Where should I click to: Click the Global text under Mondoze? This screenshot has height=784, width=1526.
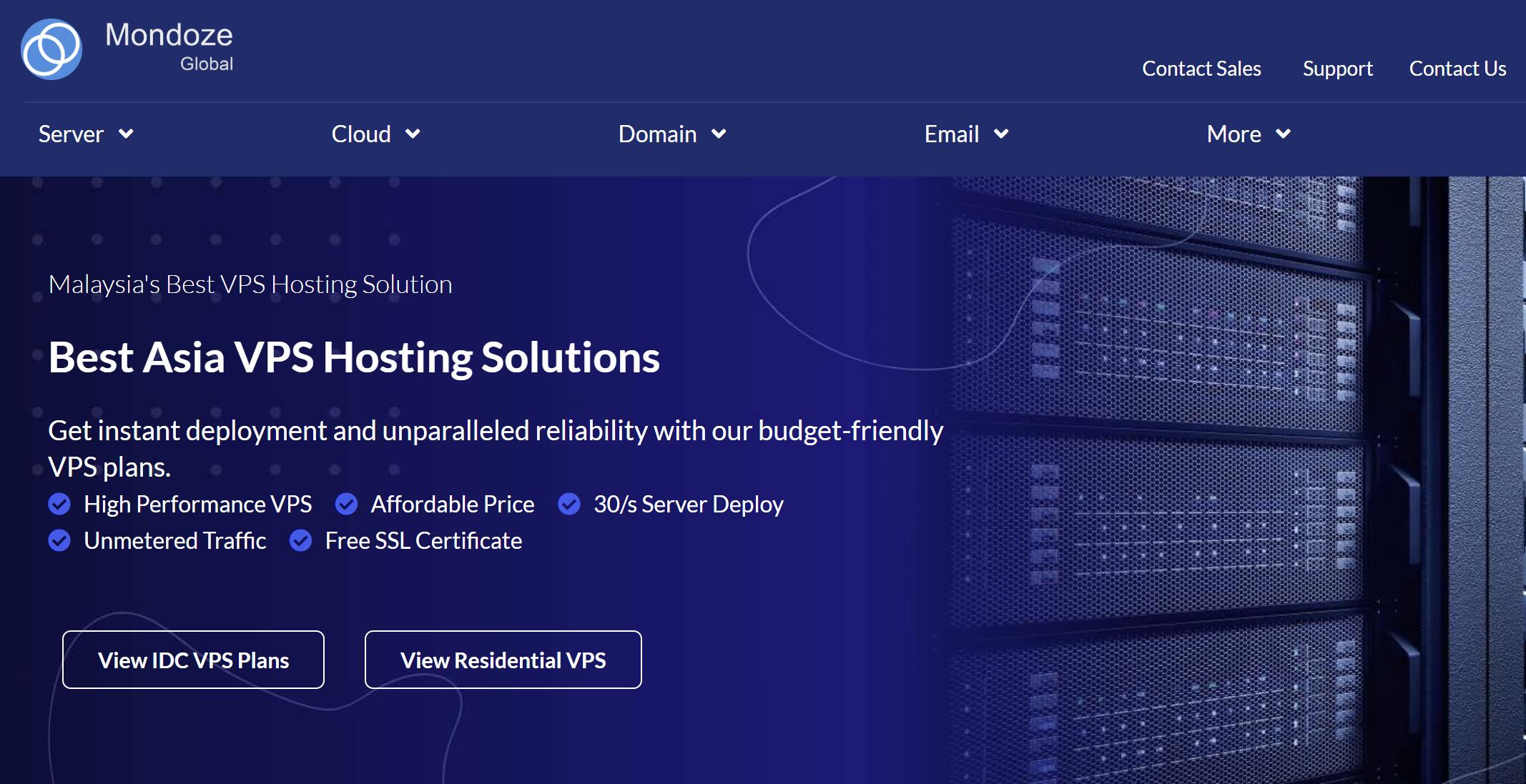tap(207, 64)
